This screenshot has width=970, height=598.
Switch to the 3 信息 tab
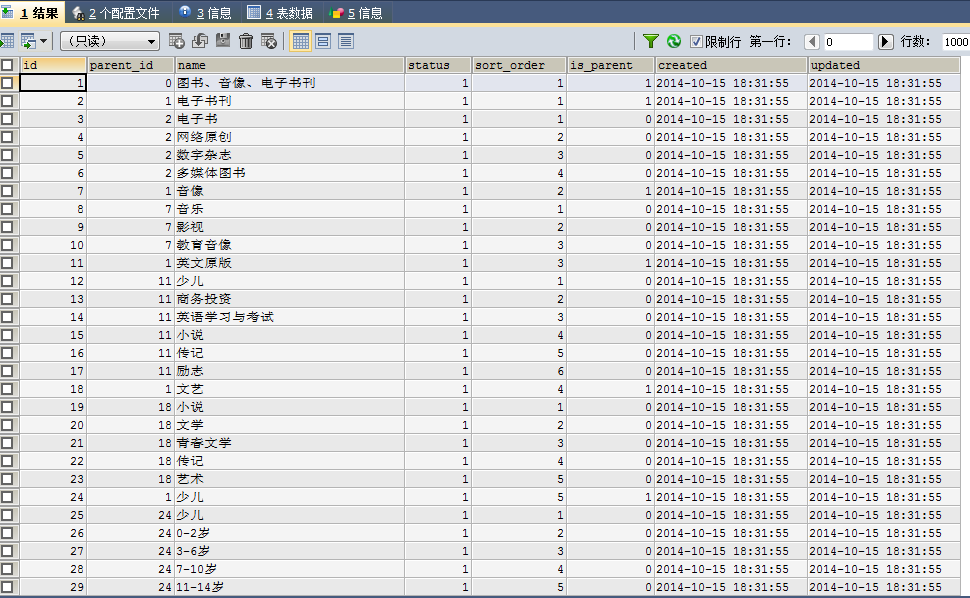pos(205,12)
